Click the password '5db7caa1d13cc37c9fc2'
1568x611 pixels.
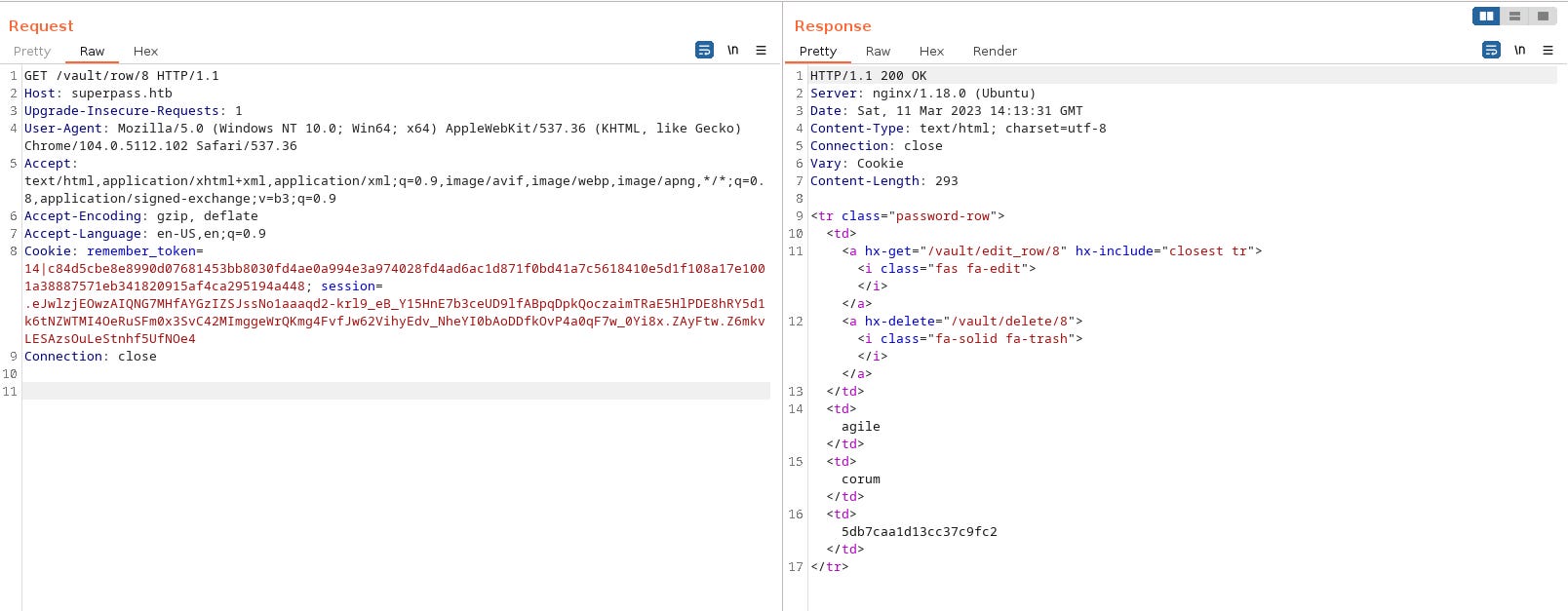[920, 532]
